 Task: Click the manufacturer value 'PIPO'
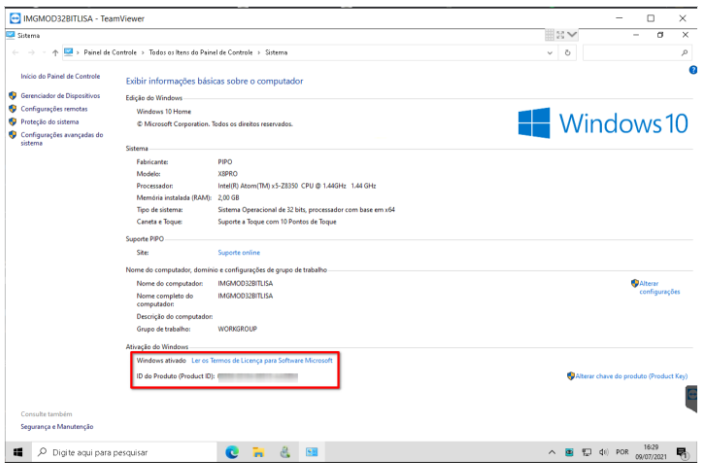225,162
